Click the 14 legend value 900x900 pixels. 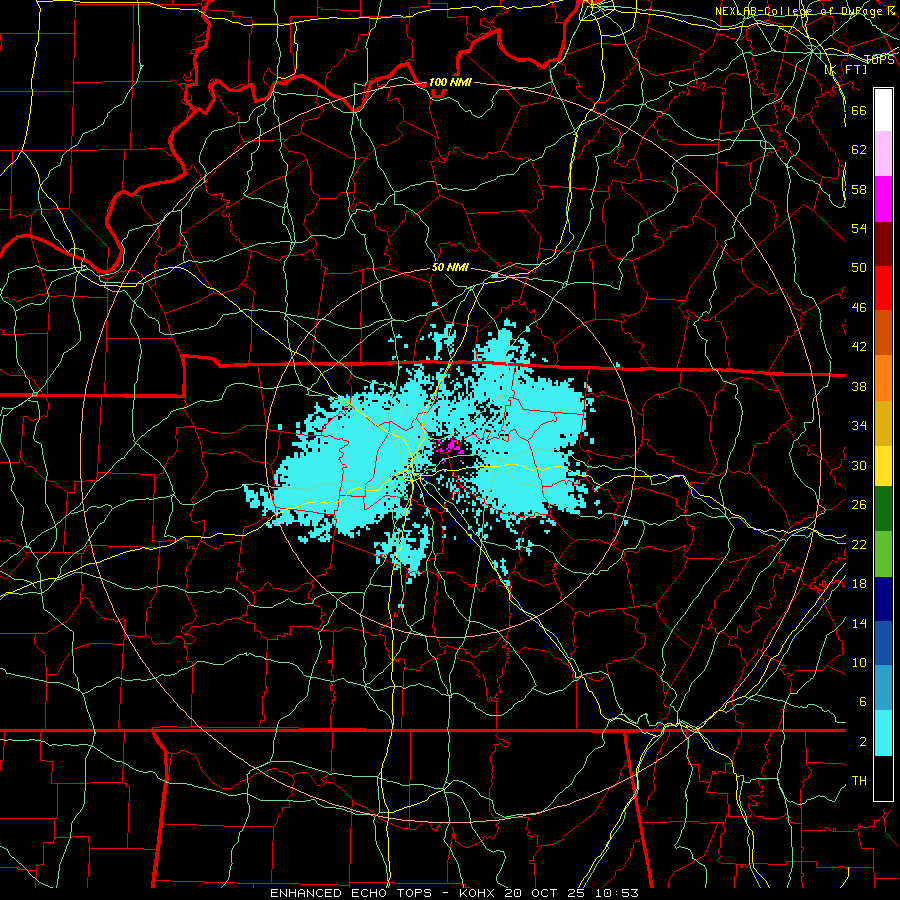click(x=859, y=623)
